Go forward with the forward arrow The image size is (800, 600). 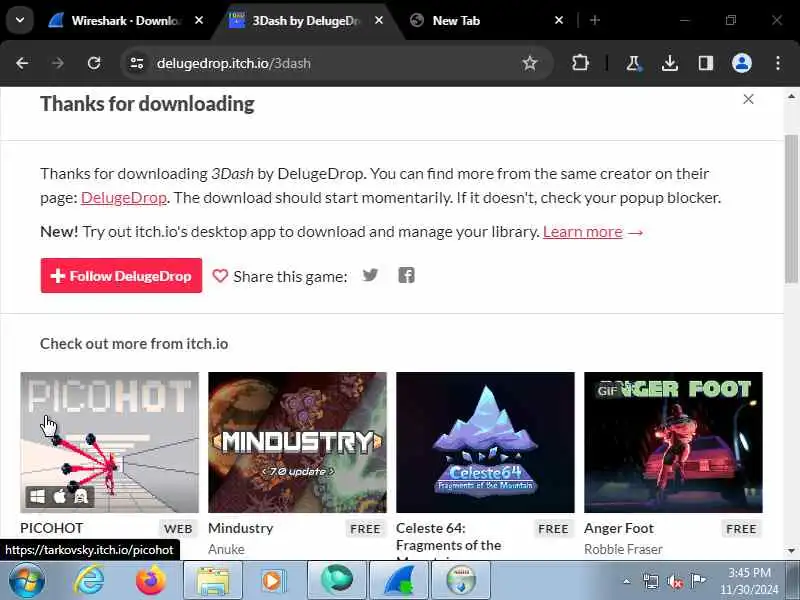pos(58,63)
